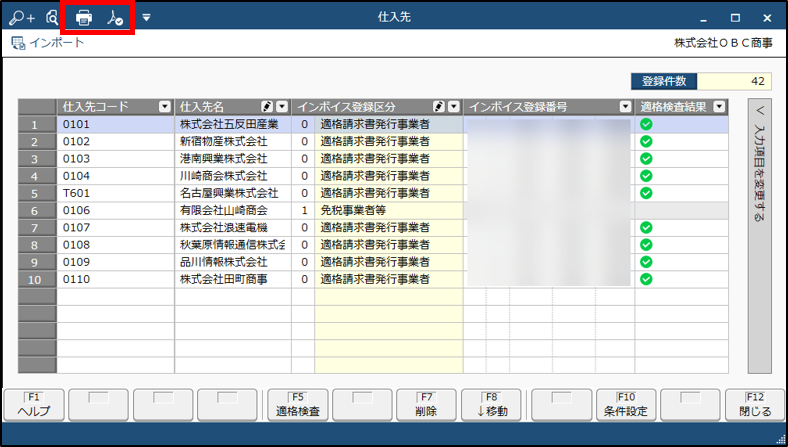The width and height of the screenshot is (788, 447).
Task: Click the F10 条件設定 button
Action: [626, 405]
